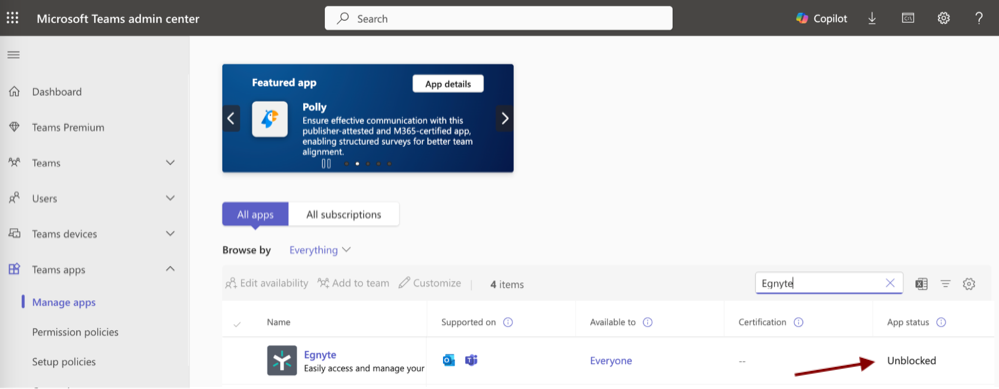Click Edit availability button
Screen dimensions: 999x389
click(266, 283)
